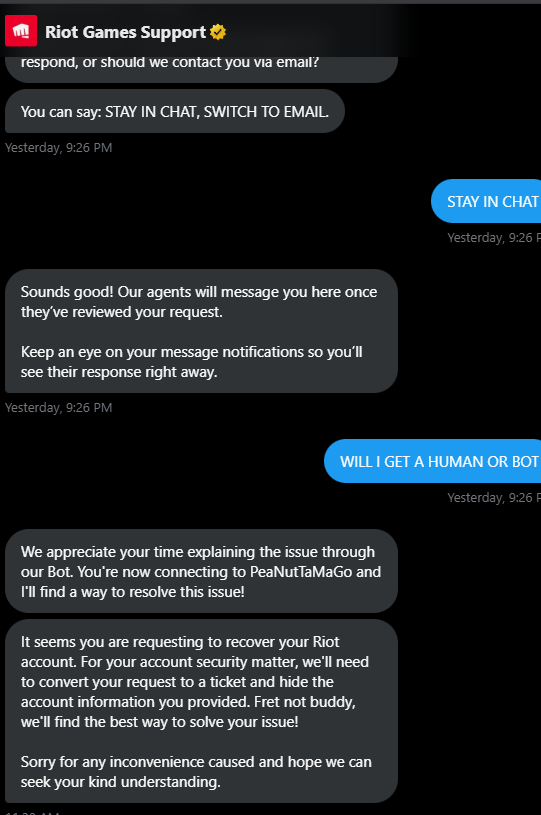Image resolution: width=541 pixels, height=815 pixels.
Task: Select the 'It seems you are requesting' message
Action: pos(201,711)
